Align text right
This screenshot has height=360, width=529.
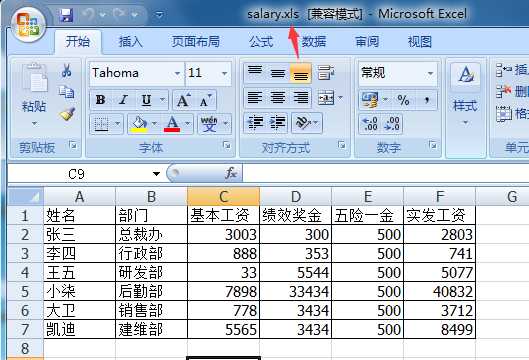(x=301, y=98)
